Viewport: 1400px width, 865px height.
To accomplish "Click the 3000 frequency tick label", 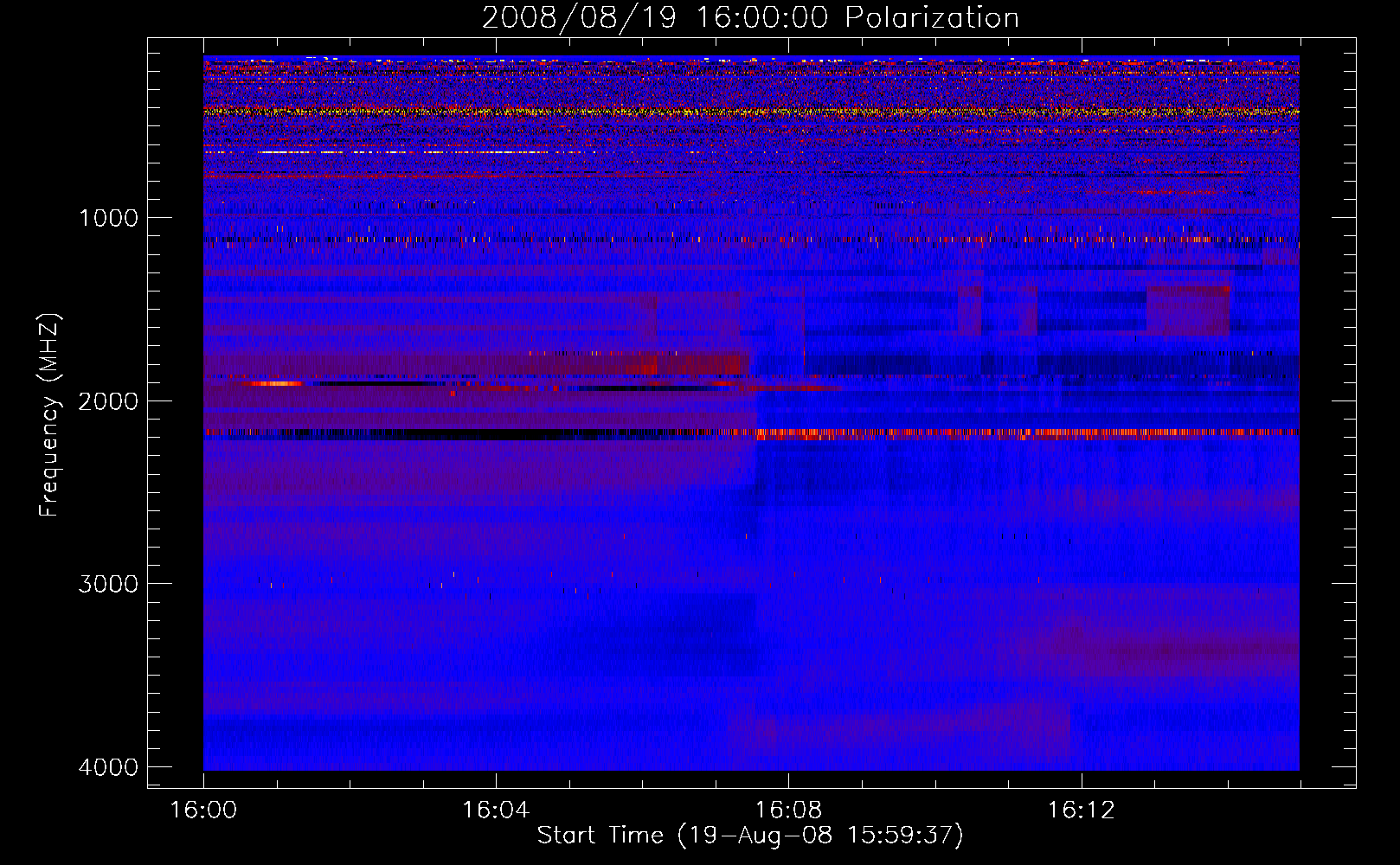I will pos(108,584).
